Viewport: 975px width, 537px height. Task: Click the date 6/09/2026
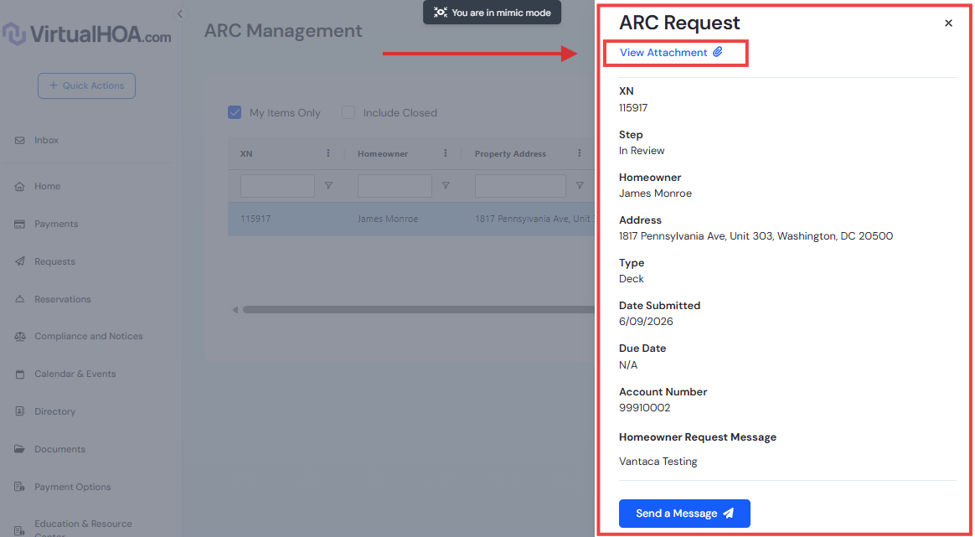click(646, 321)
